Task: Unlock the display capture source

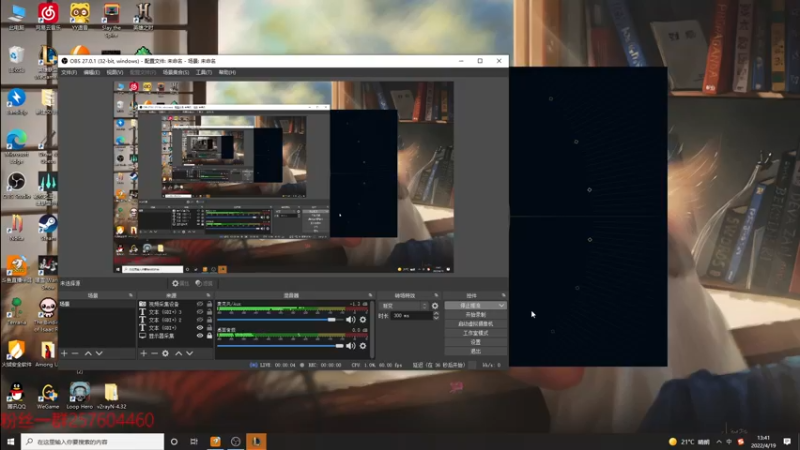Action: [x=209, y=336]
